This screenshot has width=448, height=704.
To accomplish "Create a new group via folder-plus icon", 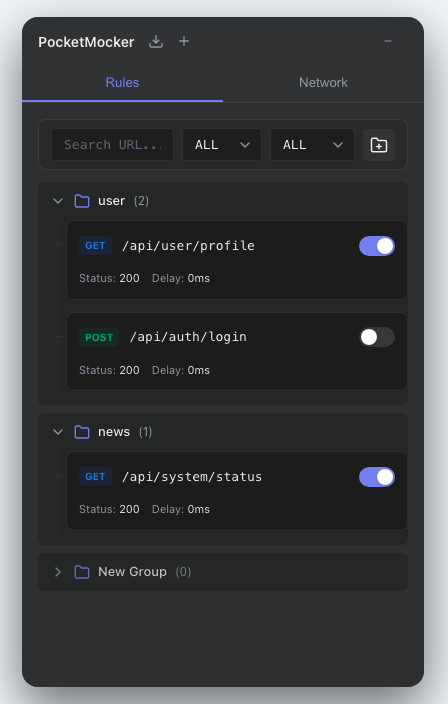I will tap(379, 145).
